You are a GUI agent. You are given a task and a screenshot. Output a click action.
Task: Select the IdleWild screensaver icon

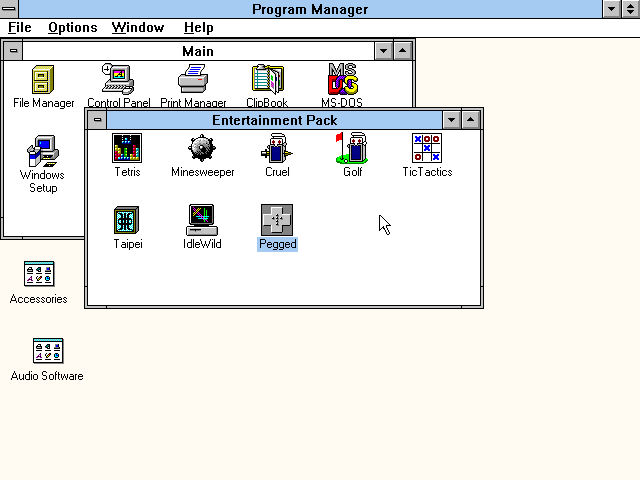[x=202, y=220]
